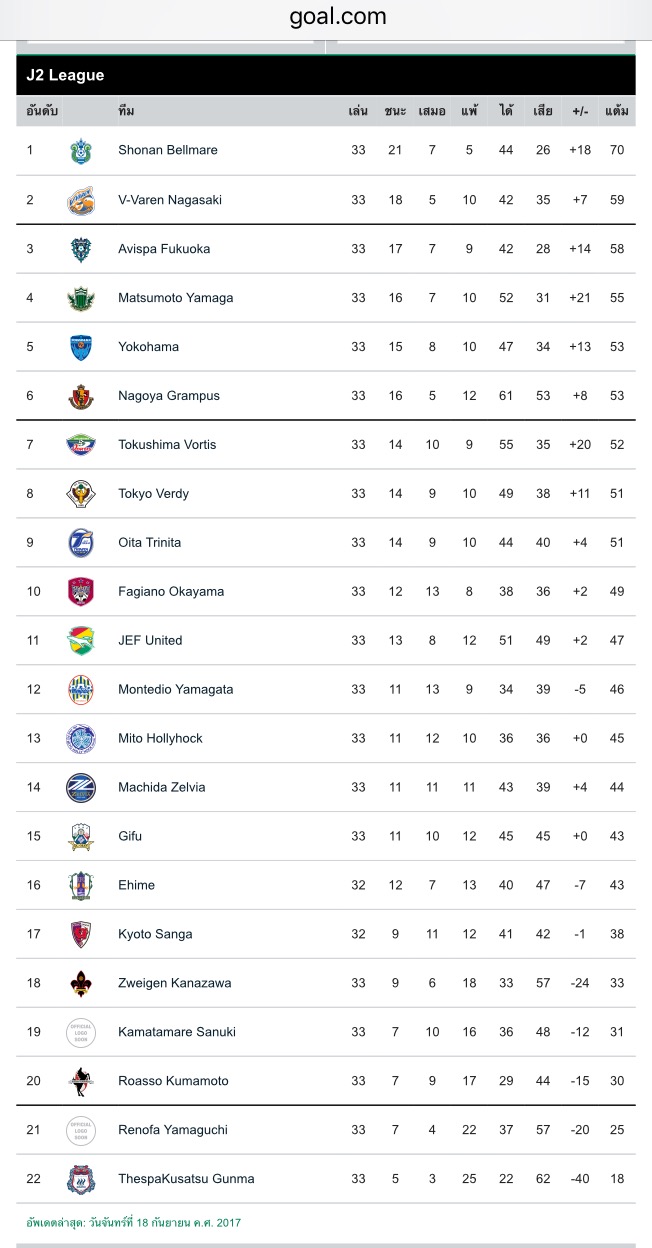This screenshot has width=652, height=1248.
Task: Tap the Machida Zelvia round emblem
Action: click(x=80, y=788)
